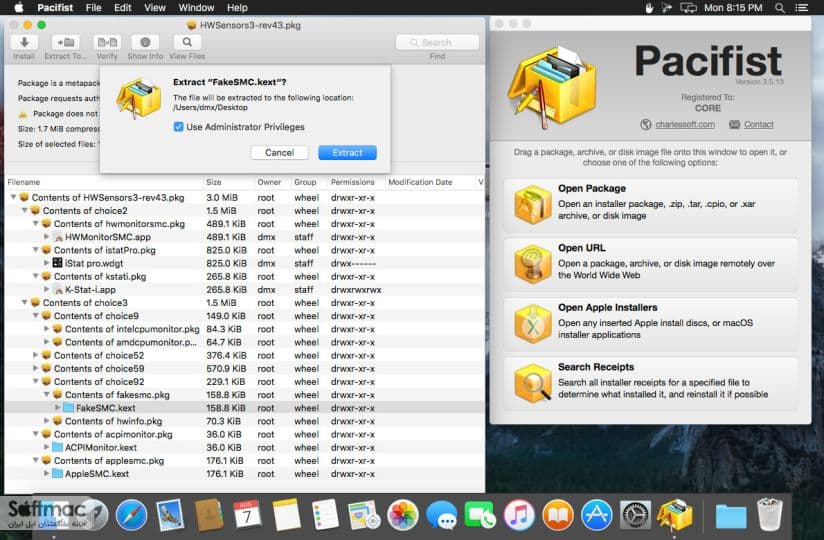
Task: Click the Search Receipts option
Action: tap(650, 384)
